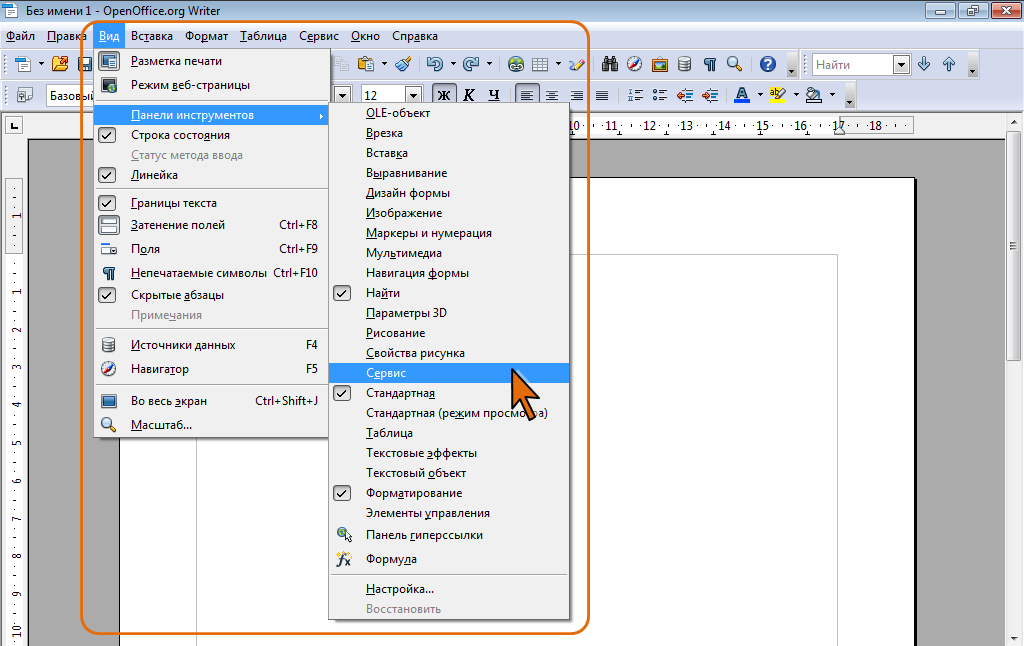Open the undo history dropdown arrow
Screen dimensions: 1024x646
[x=453, y=64]
